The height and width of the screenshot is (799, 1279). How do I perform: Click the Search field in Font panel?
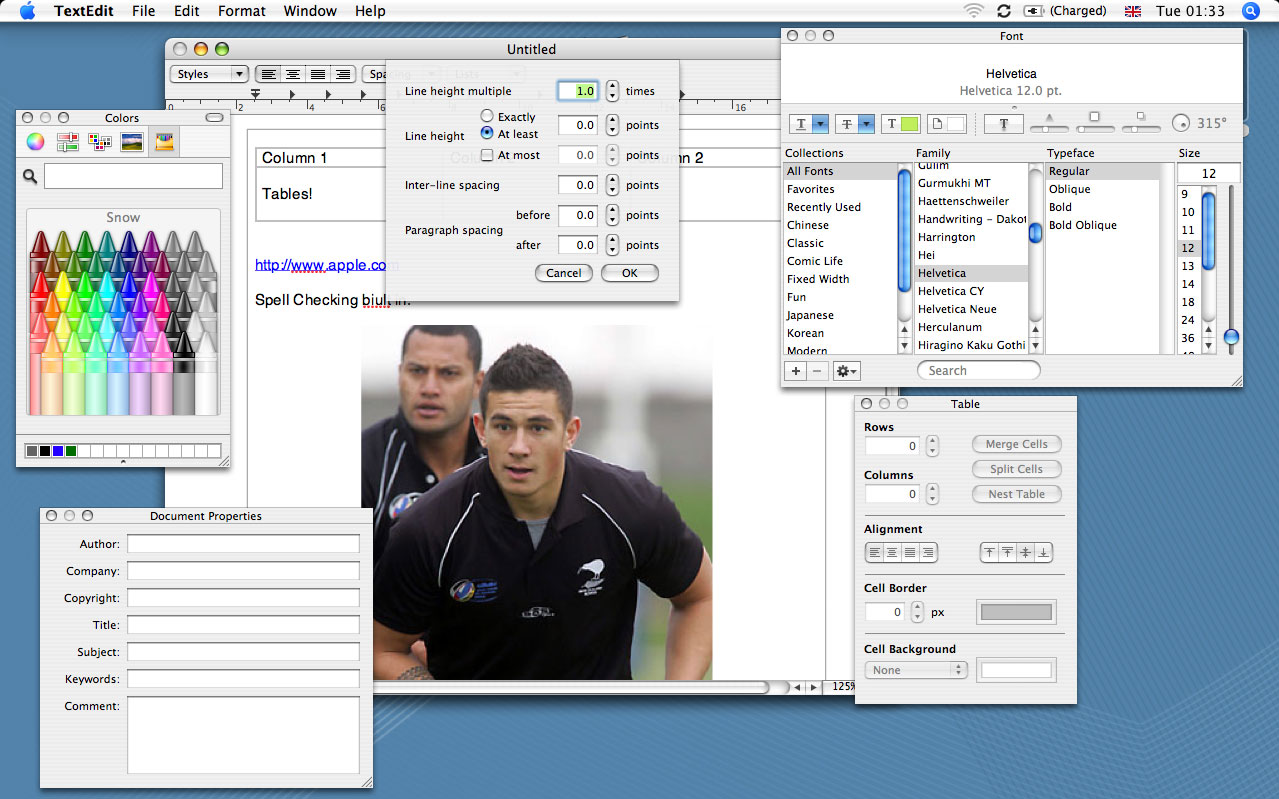click(979, 371)
